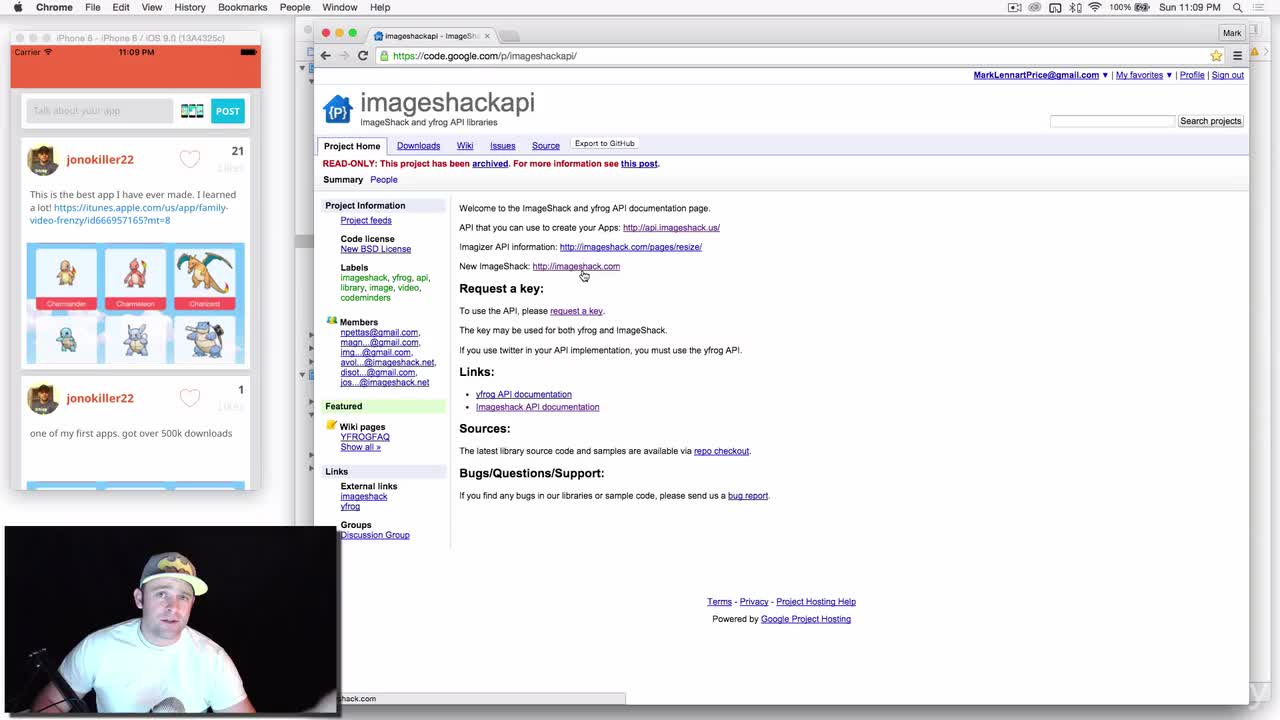Switch to the Wiki tab
Screen dimensions: 1280x720
point(465,146)
